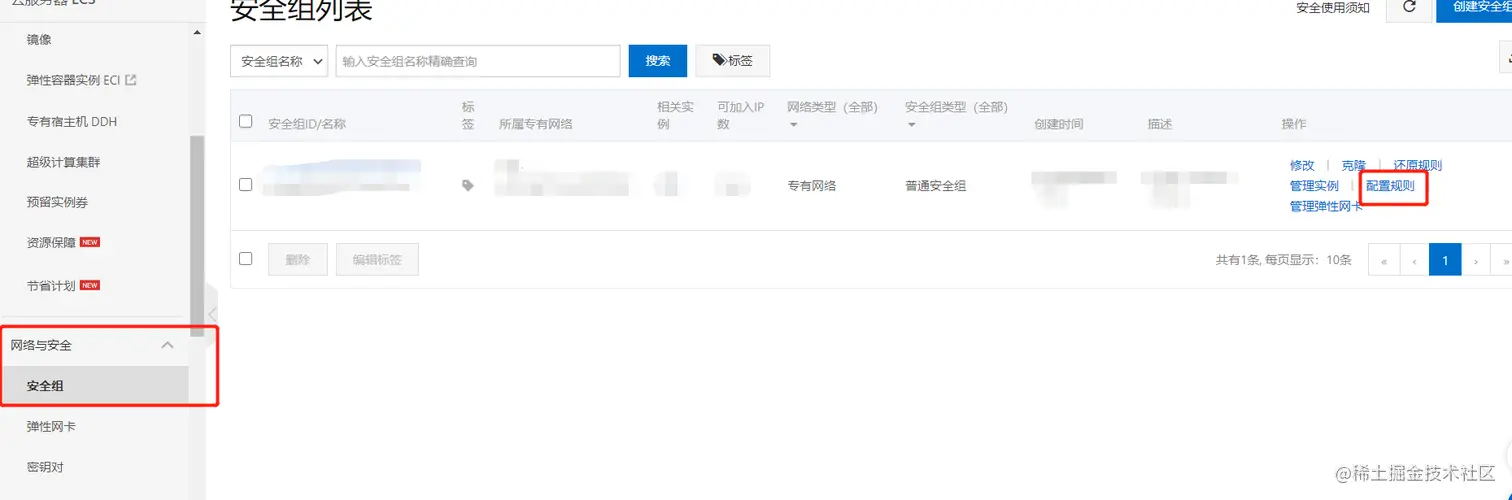Click the 管理实例 link
The width and height of the screenshot is (1512, 500).
tap(1314, 186)
